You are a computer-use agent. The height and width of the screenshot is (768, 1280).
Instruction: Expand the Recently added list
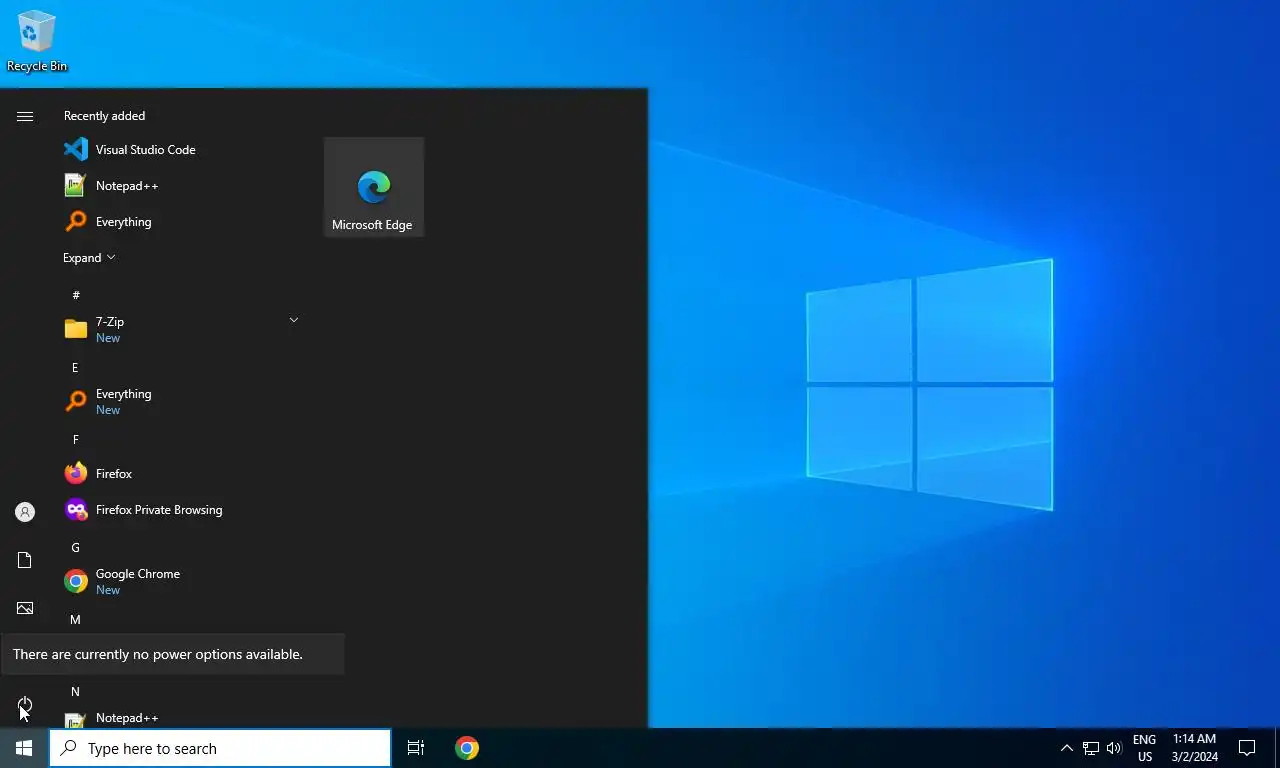[x=89, y=258]
